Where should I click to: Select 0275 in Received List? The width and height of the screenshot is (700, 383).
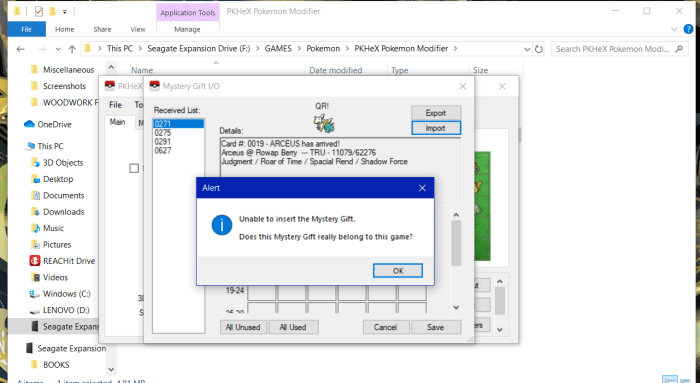click(163, 133)
